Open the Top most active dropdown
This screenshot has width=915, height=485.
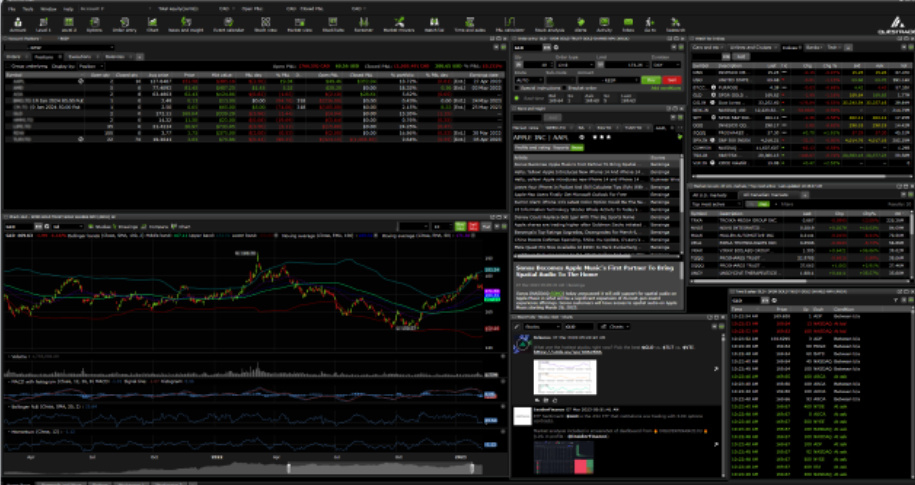point(716,204)
